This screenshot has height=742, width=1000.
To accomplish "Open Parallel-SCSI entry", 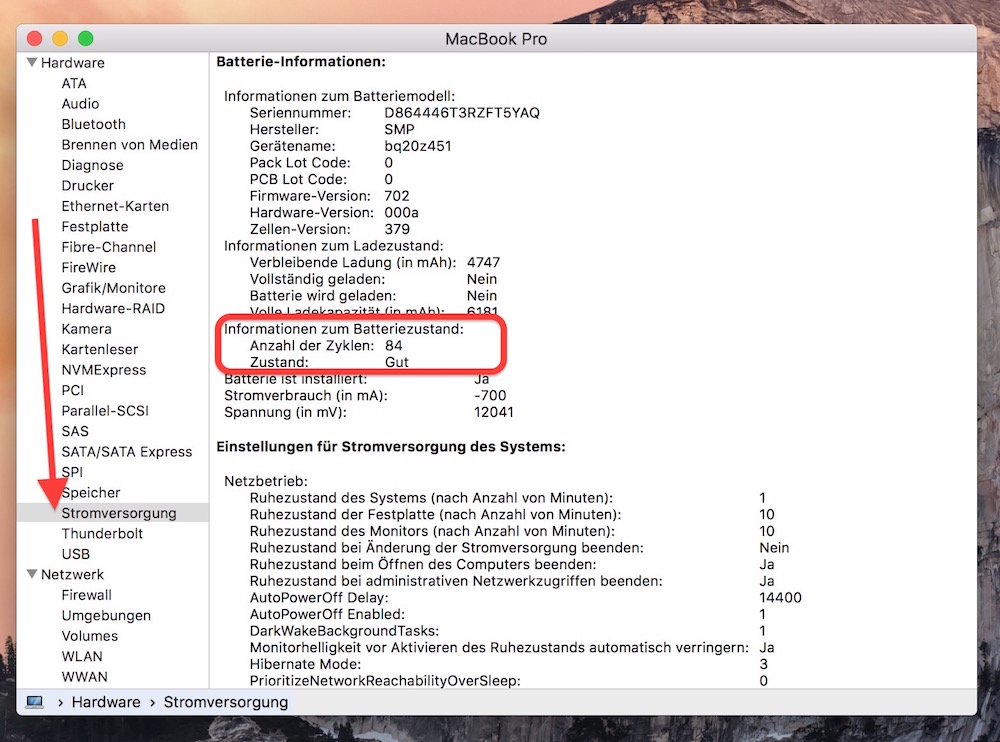I will [105, 411].
